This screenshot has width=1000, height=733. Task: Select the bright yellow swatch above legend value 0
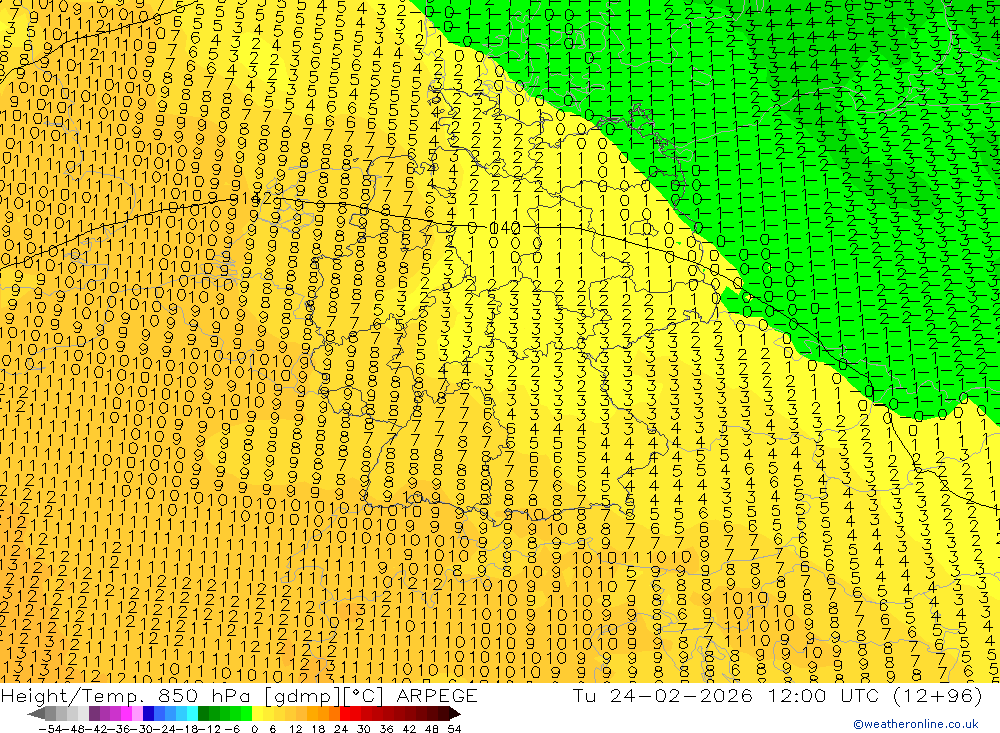click(258, 714)
